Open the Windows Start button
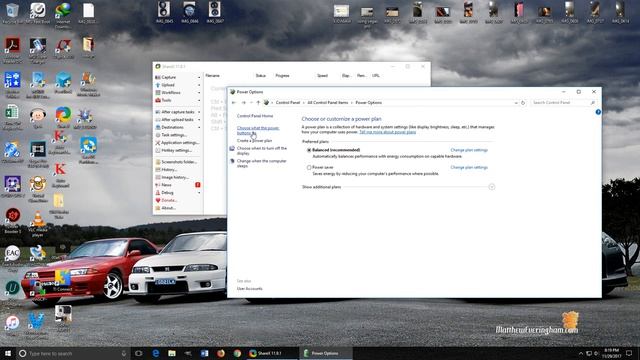Viewport: 640px width, 360px height. [x=8, y=353]
